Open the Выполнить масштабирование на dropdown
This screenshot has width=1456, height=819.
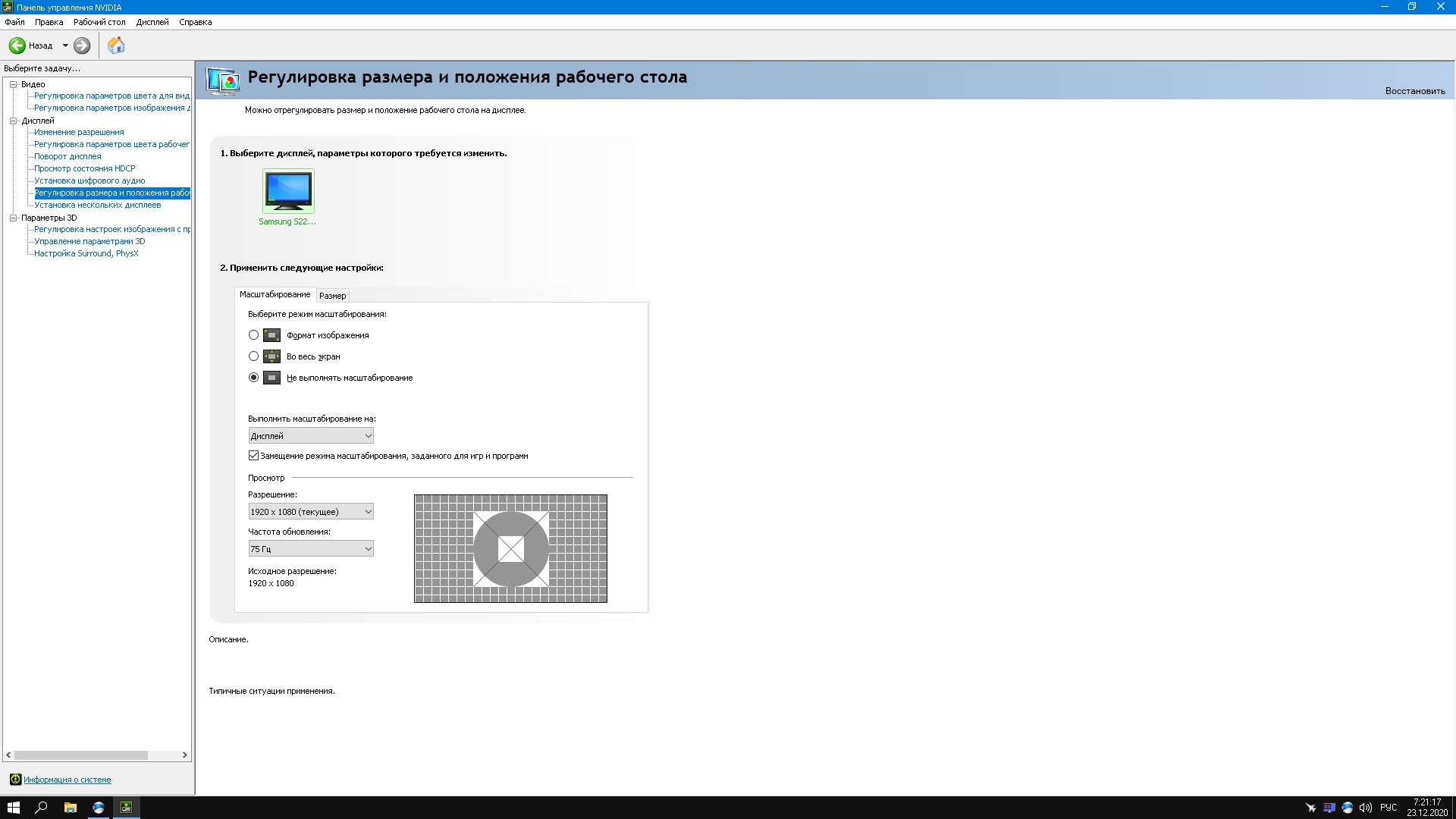pos(311,435)
